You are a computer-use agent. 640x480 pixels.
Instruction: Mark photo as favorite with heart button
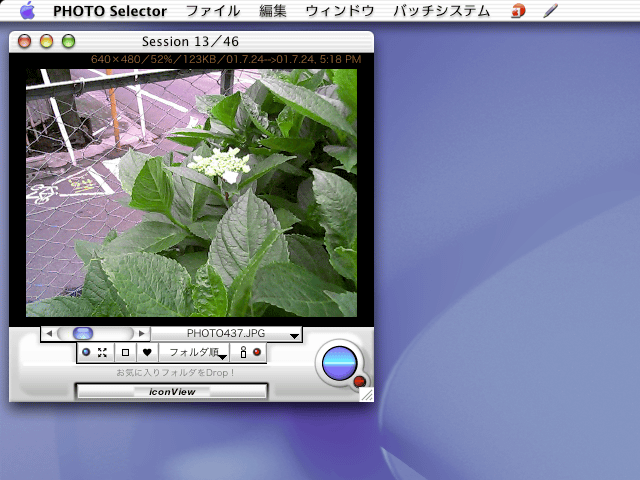click(147, 352)
